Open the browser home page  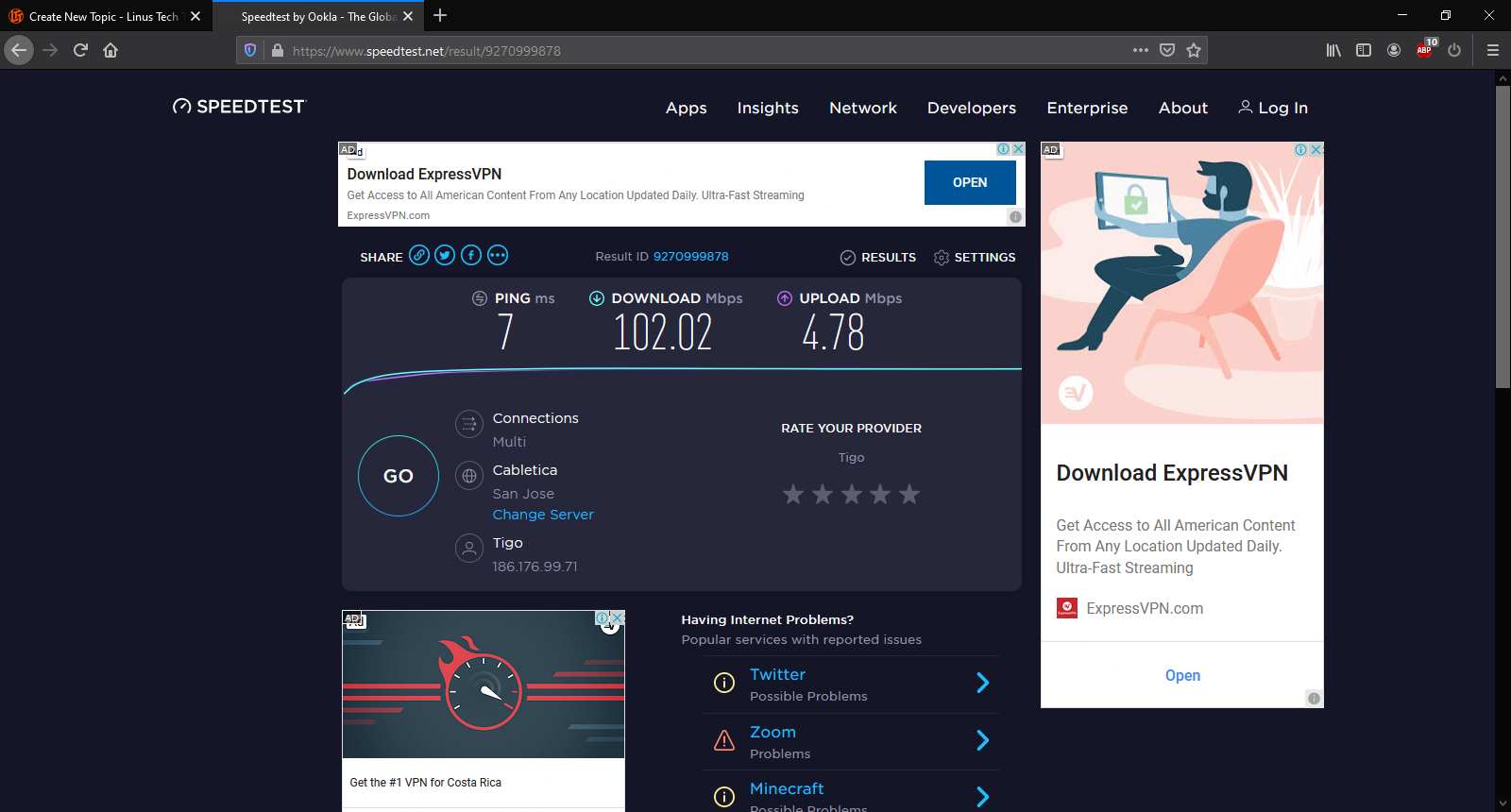tap(110, 50)
